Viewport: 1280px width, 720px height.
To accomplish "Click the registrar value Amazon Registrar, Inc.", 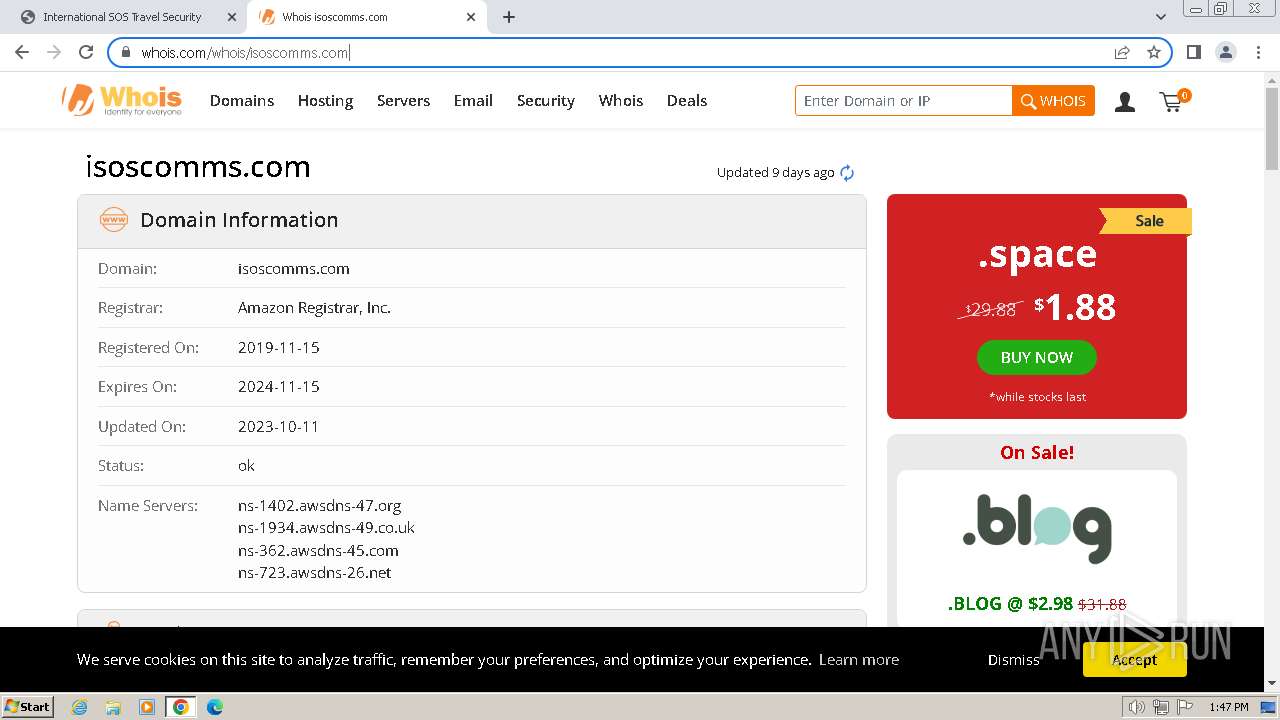I will [314, 308].
